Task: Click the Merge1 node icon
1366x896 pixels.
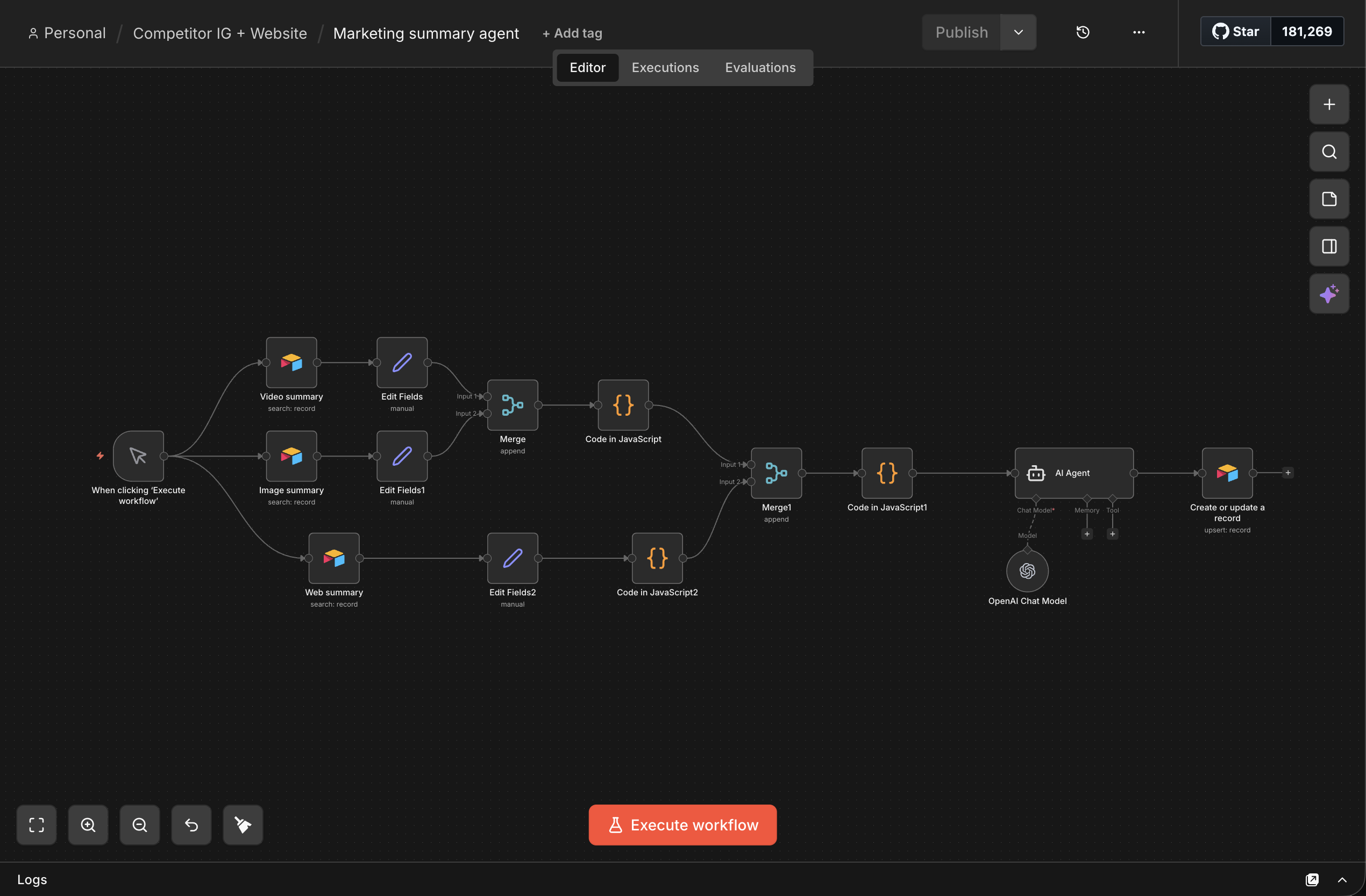Action: (776, 473)
